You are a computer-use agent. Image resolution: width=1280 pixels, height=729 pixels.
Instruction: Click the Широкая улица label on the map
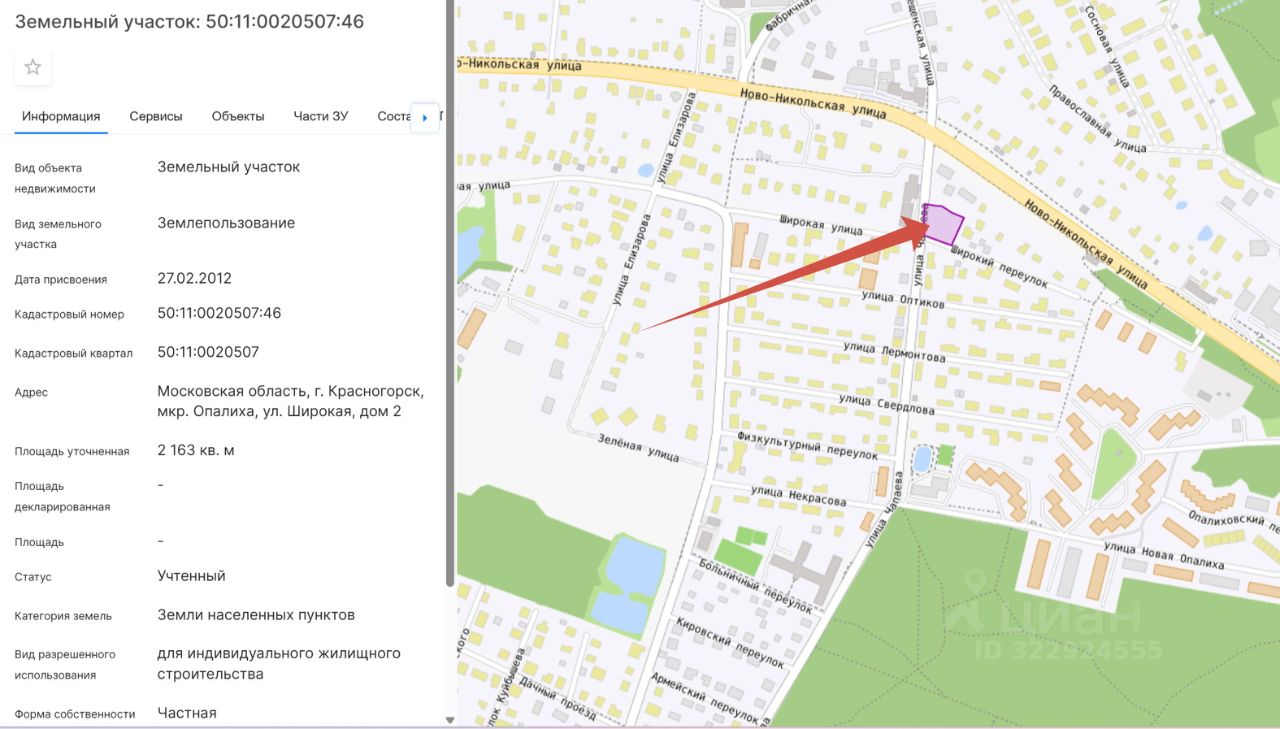820,225
